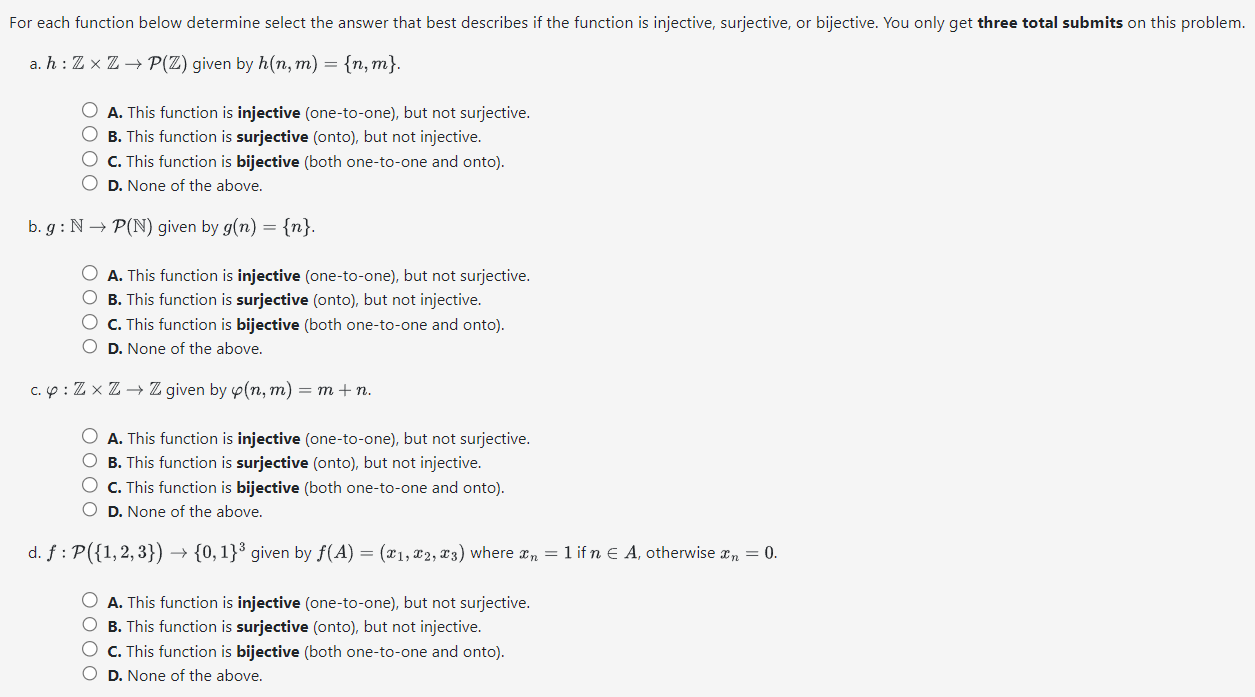Screen dimensions: 1255x697
Task: Select option C bijective for function f
Action: (89, 647)
